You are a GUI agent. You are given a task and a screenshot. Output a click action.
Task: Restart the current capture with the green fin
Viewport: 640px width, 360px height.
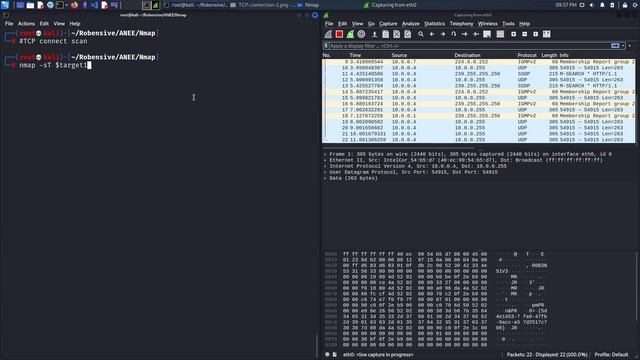point(350,34)
